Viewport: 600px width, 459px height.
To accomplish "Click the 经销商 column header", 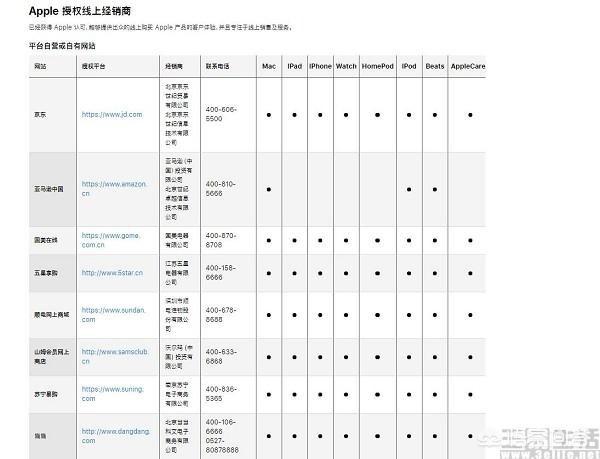I will click(174, 66).
